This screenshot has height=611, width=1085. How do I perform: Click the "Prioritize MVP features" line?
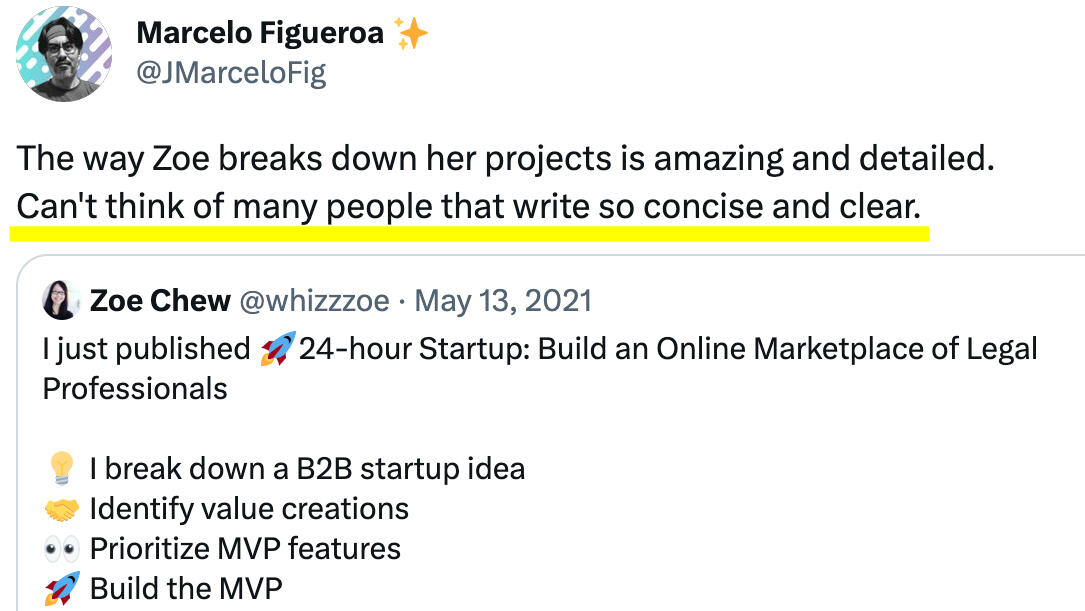pos(245,549)
